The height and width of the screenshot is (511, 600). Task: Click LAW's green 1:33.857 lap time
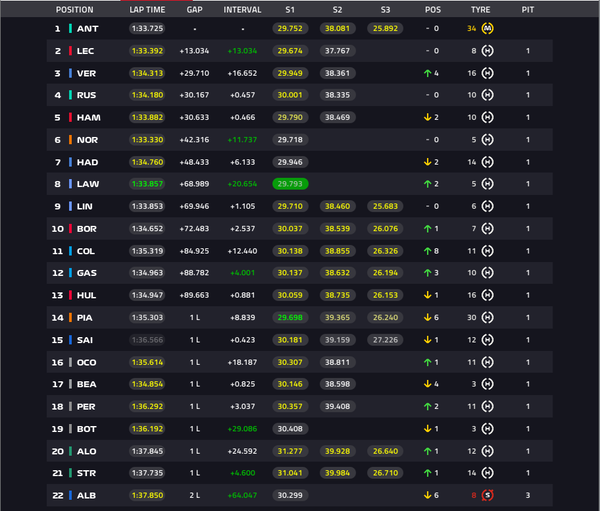147,184
